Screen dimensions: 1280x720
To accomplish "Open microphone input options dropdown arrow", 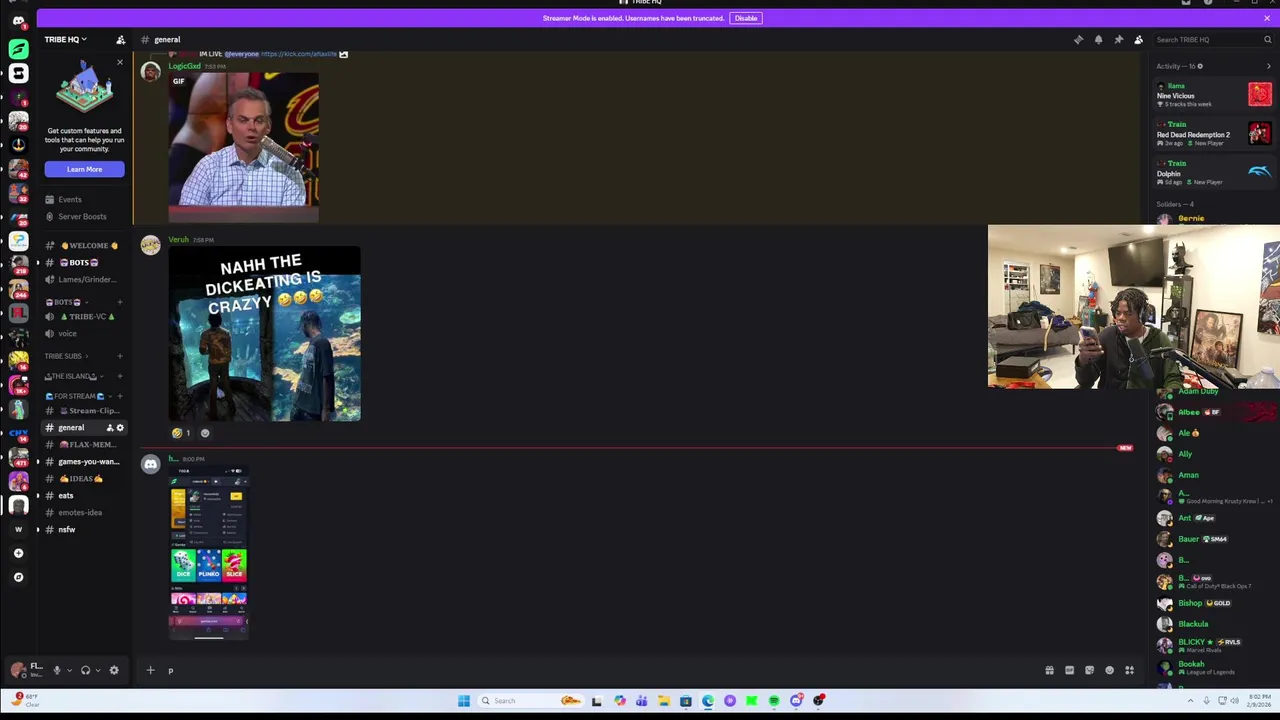I will (x=69, y=670).
